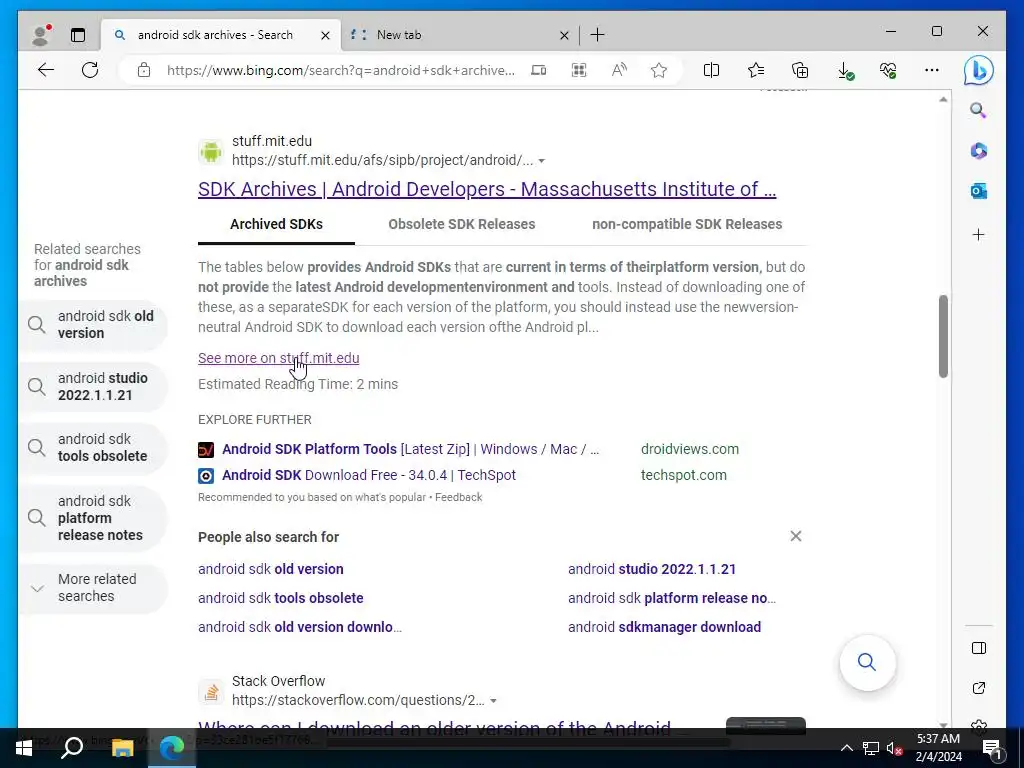Viewport: 1024px width, 768px height.
Task: Select related search android sdk tools obsolete
Action: pyautogui.click(x=93, y=448)
